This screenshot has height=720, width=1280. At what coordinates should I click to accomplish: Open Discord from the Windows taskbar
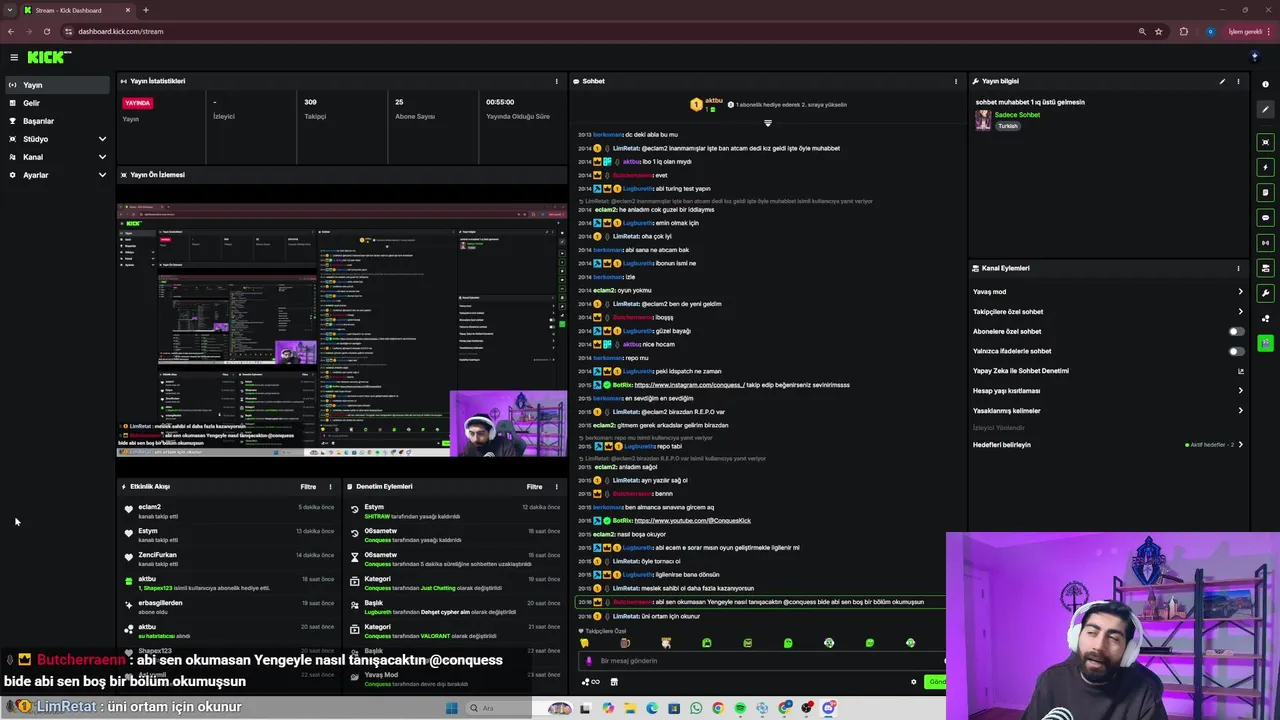829,708
